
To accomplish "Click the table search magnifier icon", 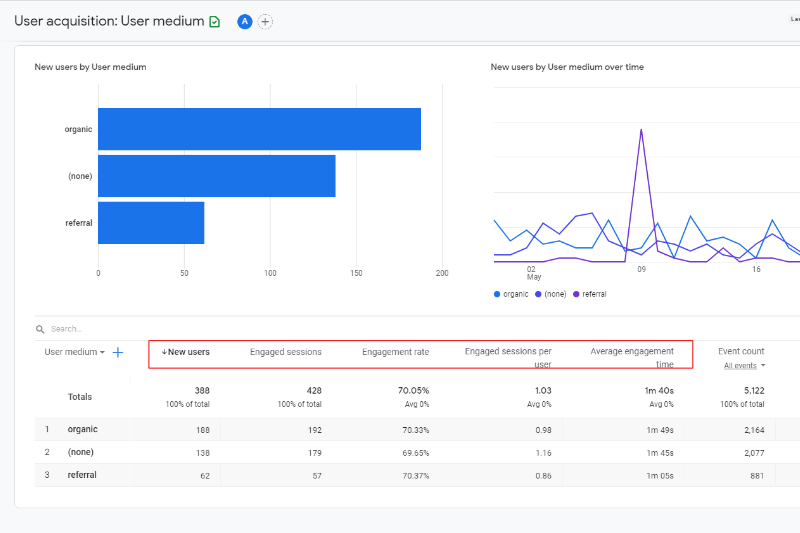I will tap(40, 329).
